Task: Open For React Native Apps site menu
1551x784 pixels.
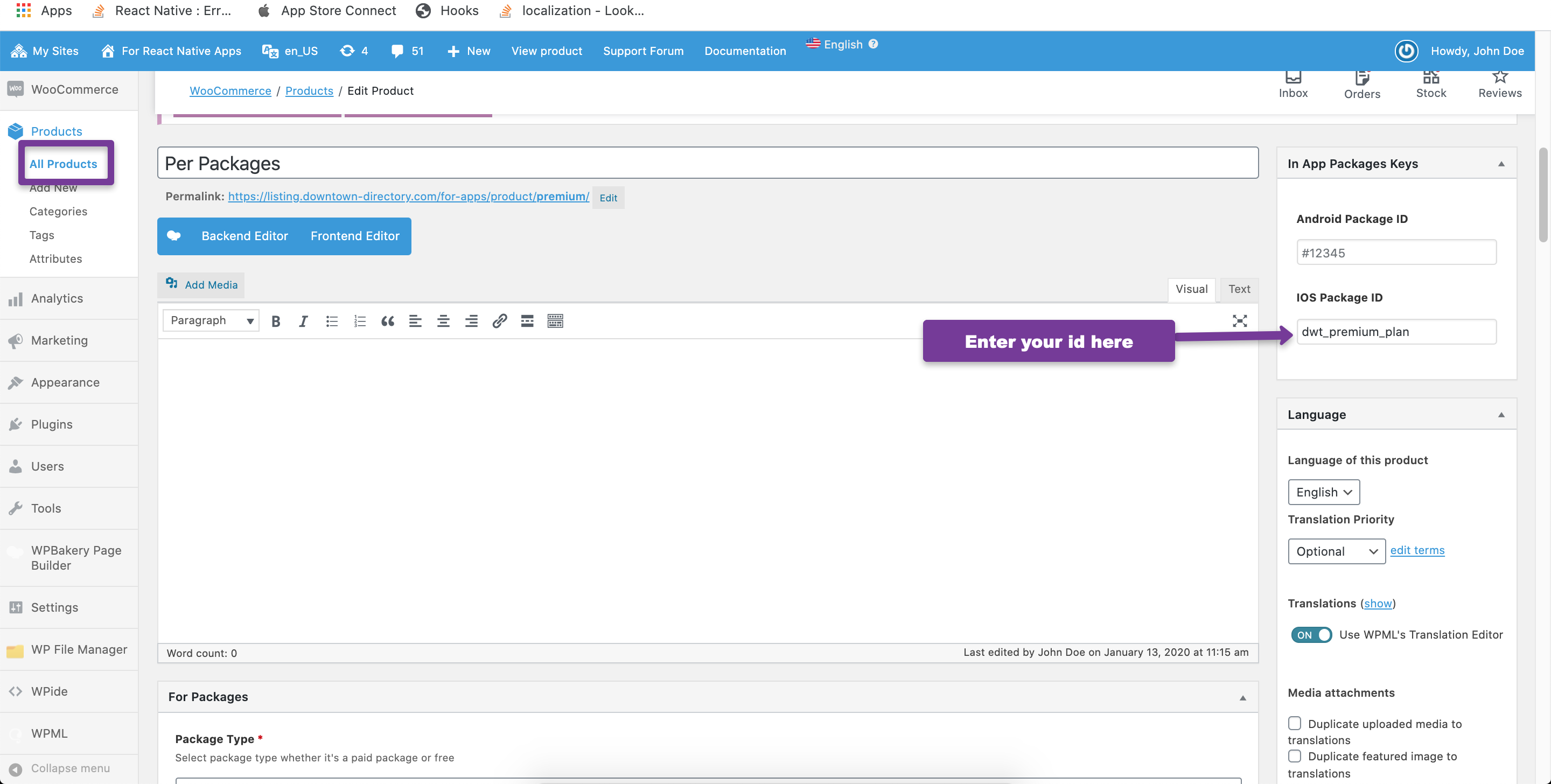Action: click(x=171, y=51)
